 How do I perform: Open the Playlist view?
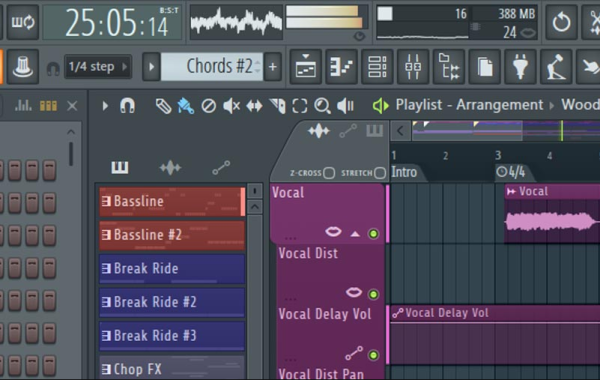pyautogui.click(x=305, y=67)
